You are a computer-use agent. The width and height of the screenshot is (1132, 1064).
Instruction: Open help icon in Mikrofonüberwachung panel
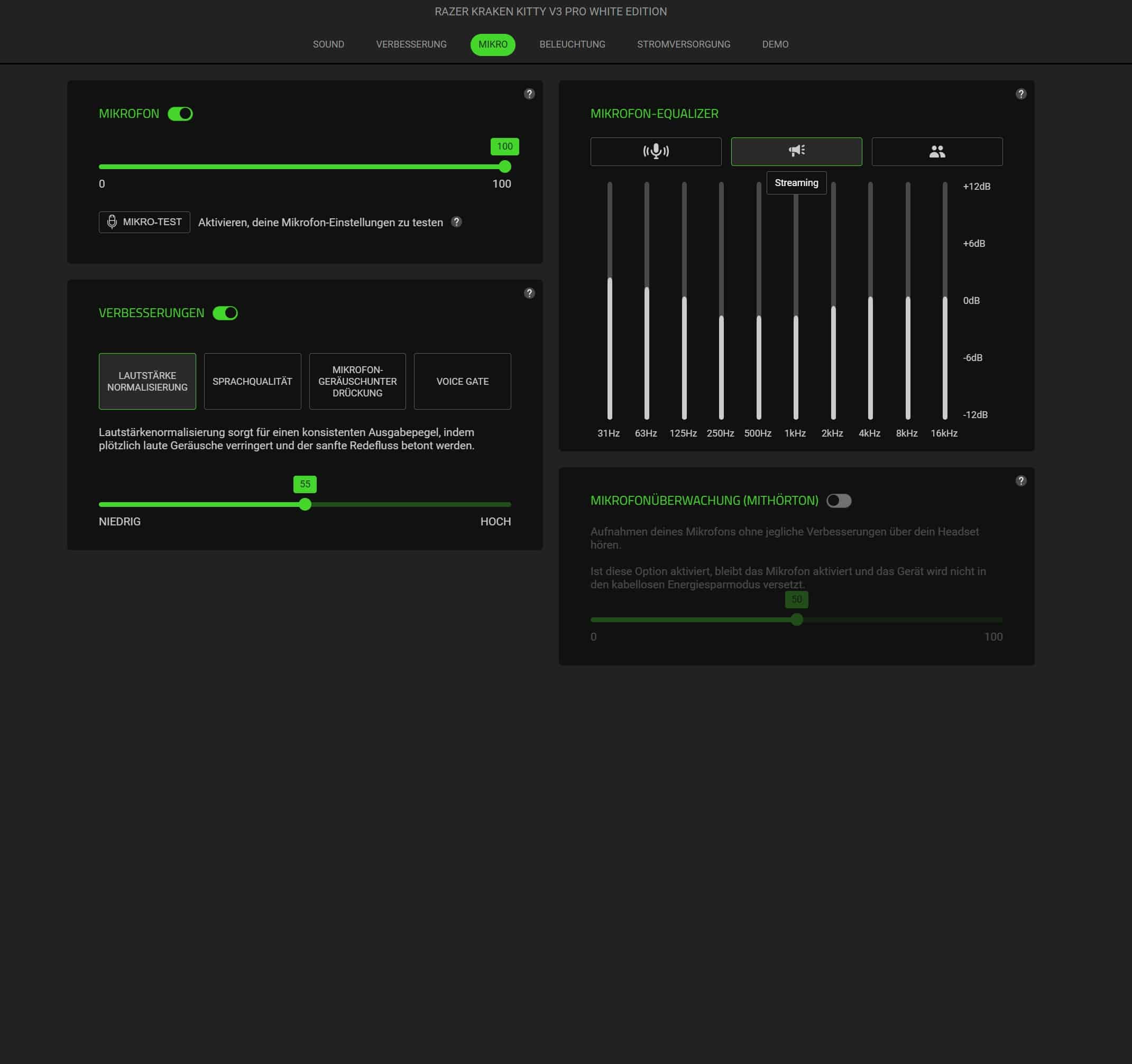pos(1020,481)
